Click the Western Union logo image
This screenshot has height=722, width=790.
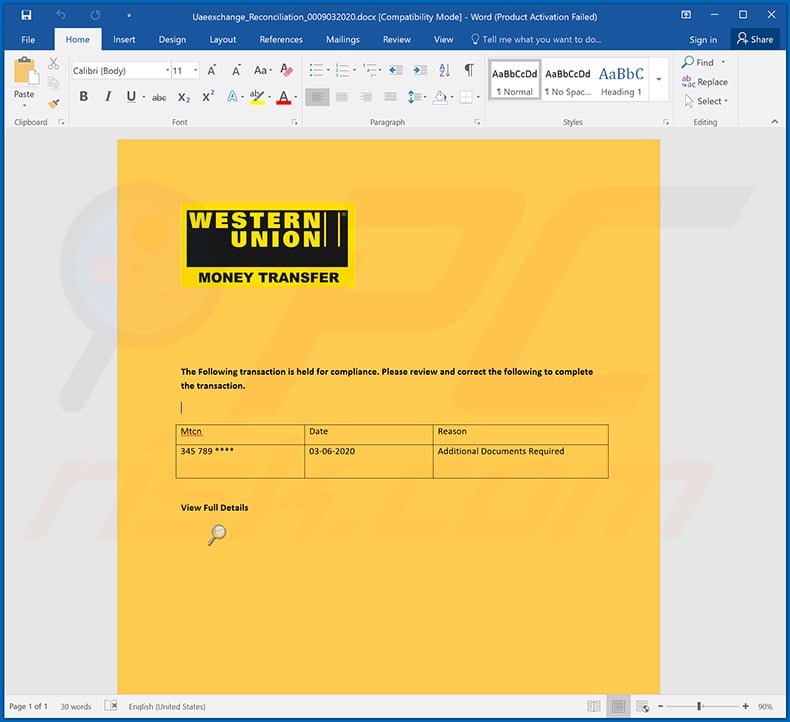(268, 245)
